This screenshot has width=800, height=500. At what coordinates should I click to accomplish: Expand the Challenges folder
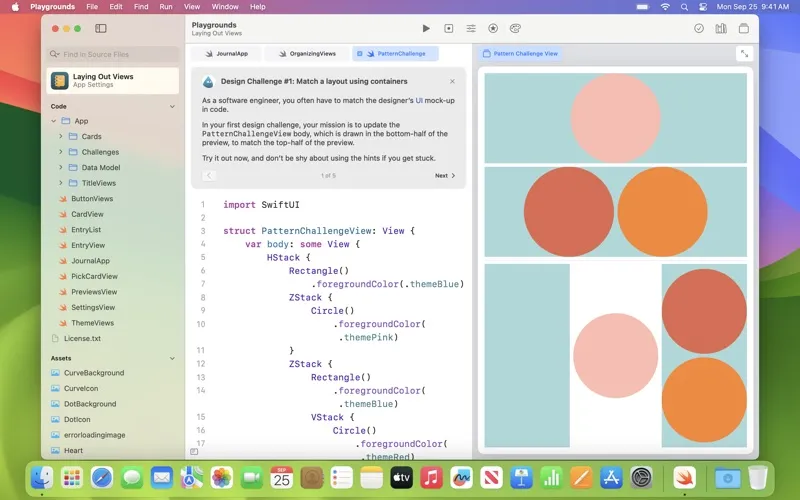(61, 152)
